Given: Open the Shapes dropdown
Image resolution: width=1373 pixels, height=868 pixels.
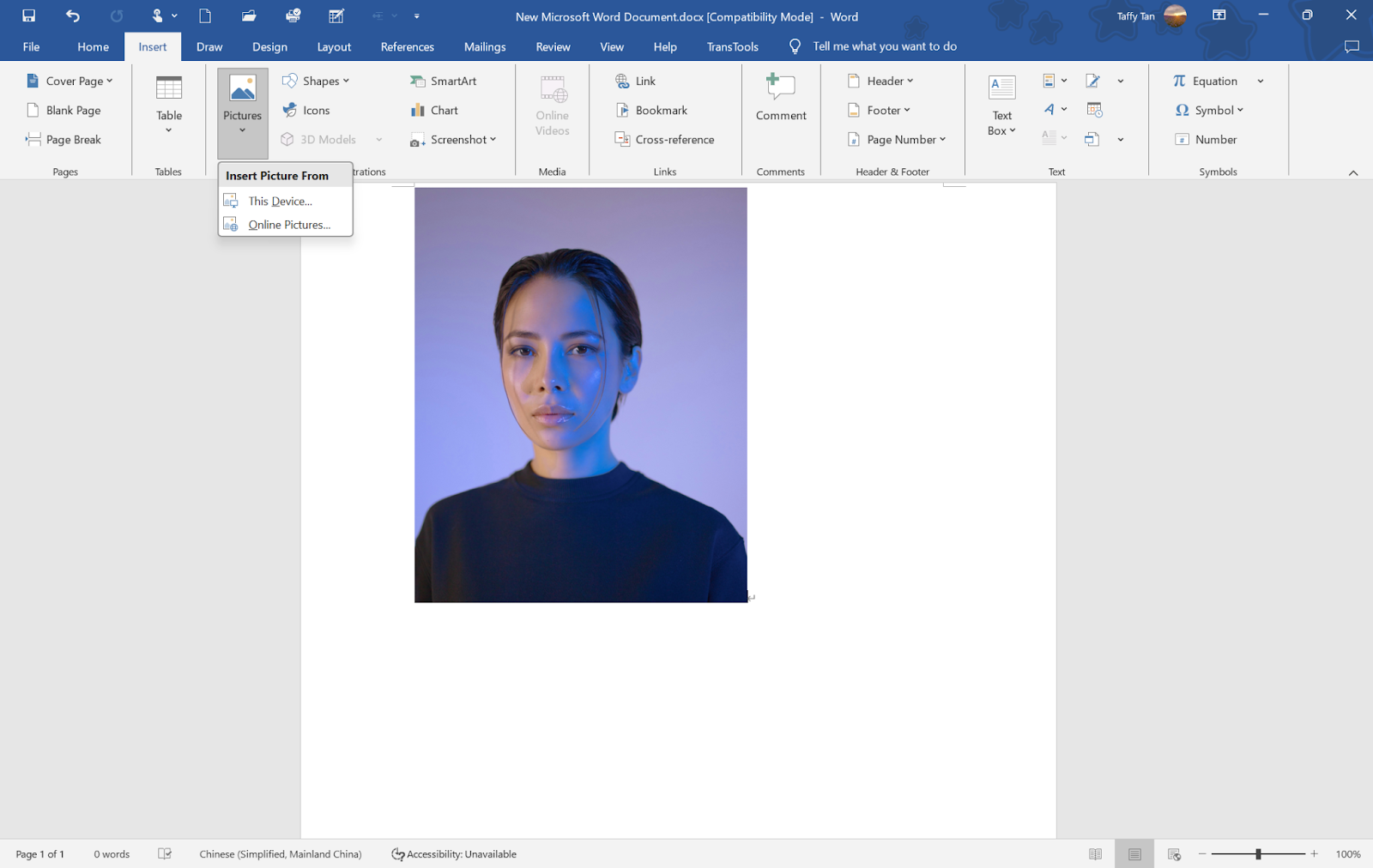Looking at the screenshot, I should (x=316, y=81).
